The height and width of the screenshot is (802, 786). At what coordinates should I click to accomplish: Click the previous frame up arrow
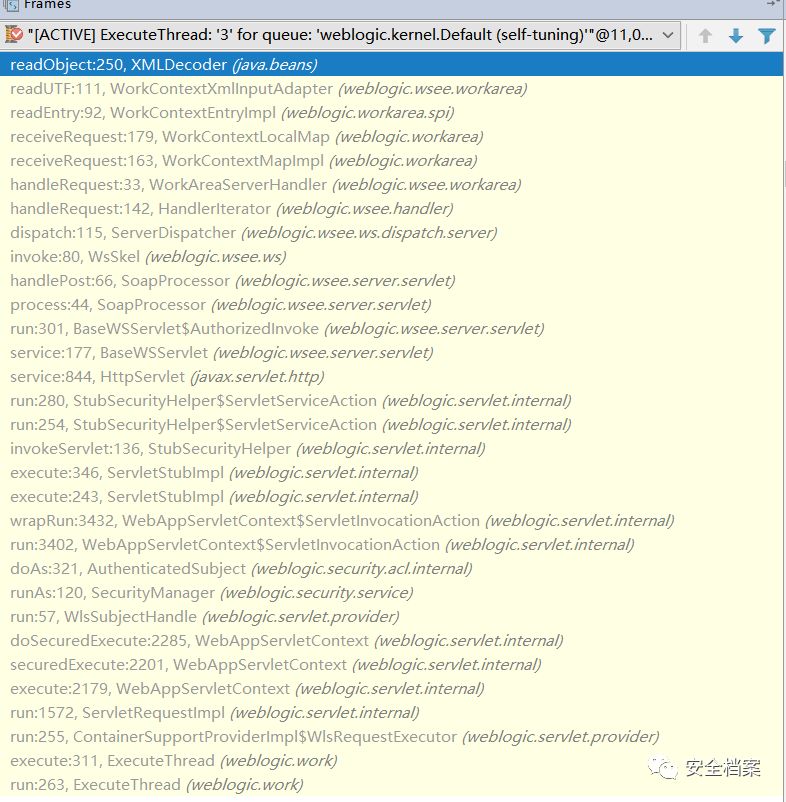pyautogui.click(x=705, y=36)
